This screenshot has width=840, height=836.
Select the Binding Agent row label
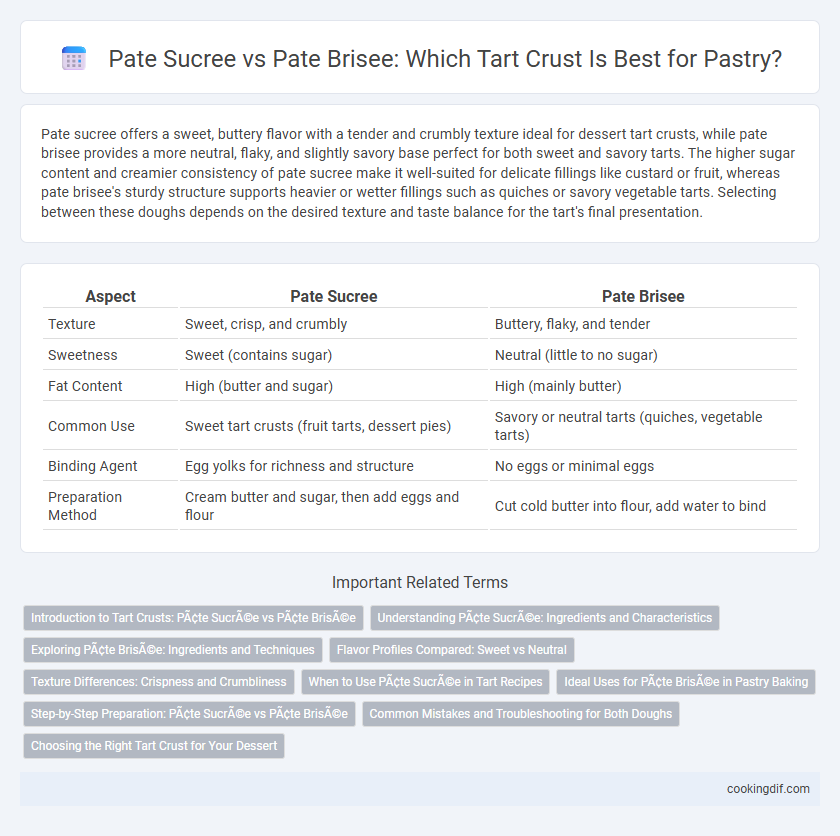click(93, 466)
